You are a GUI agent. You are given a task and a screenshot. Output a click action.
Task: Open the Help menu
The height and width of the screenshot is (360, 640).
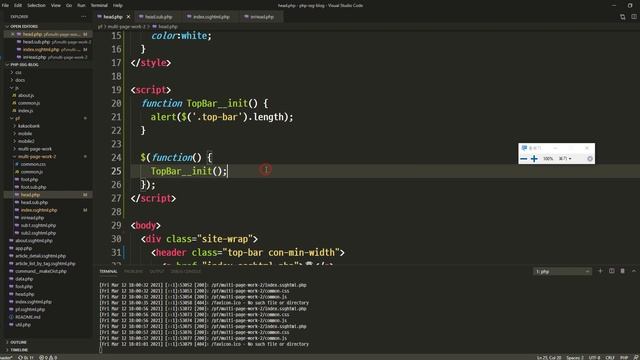point(118,5)
